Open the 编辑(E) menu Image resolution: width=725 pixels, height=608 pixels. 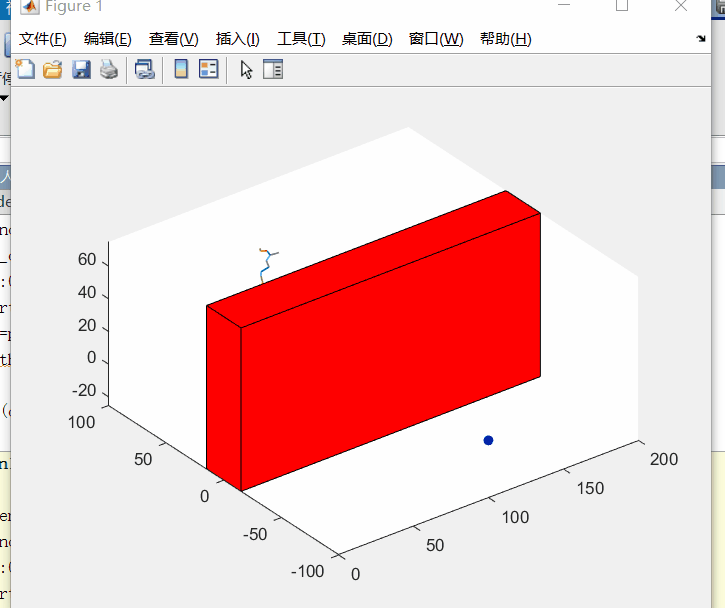pyautogui.click(x=108, y=39)
